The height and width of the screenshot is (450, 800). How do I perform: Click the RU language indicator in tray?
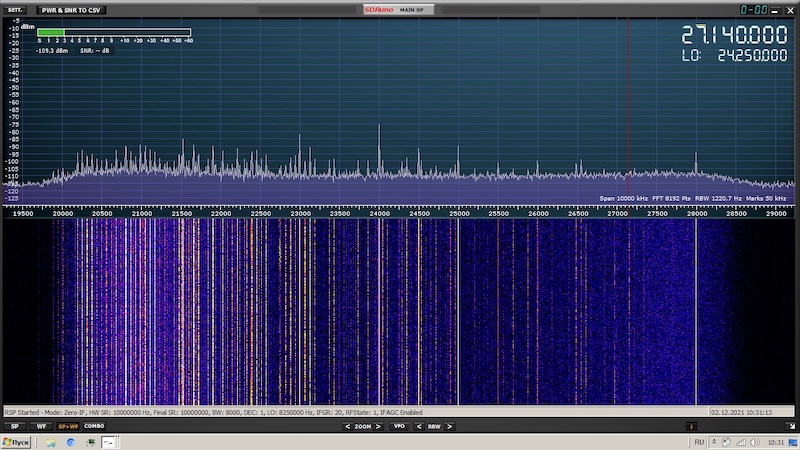(700, 441)
